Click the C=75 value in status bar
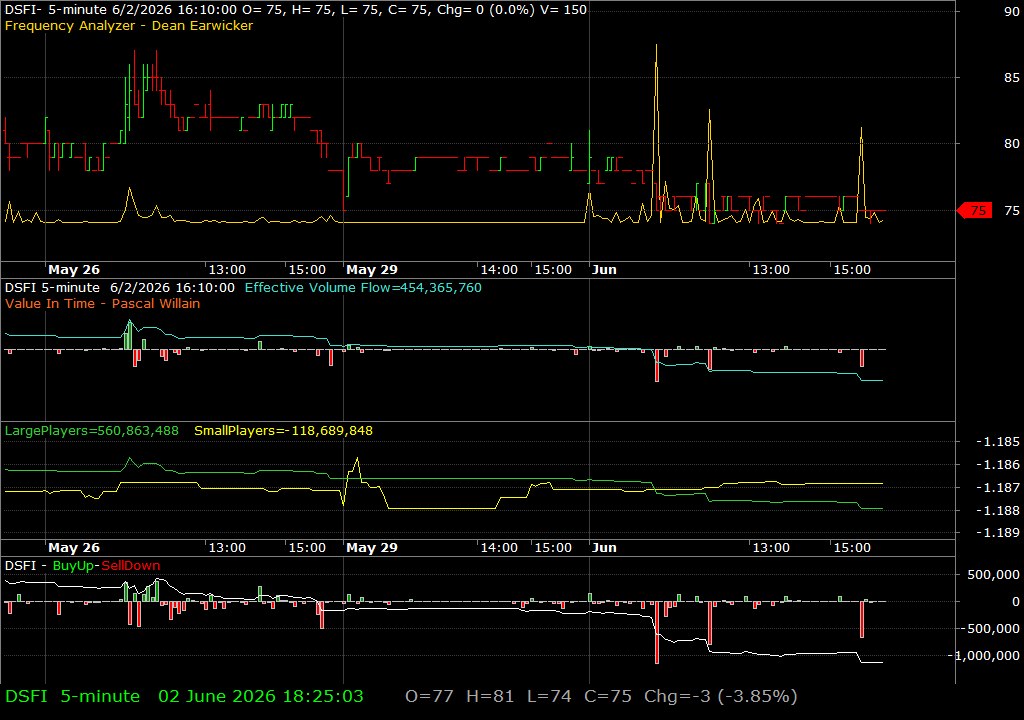 click(607, 696)
